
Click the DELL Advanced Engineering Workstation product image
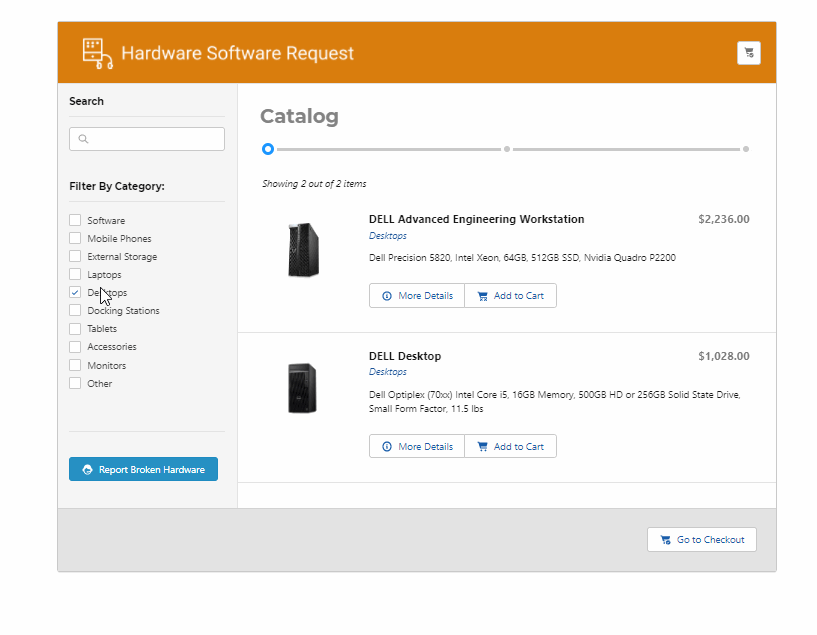click(303, 250)
